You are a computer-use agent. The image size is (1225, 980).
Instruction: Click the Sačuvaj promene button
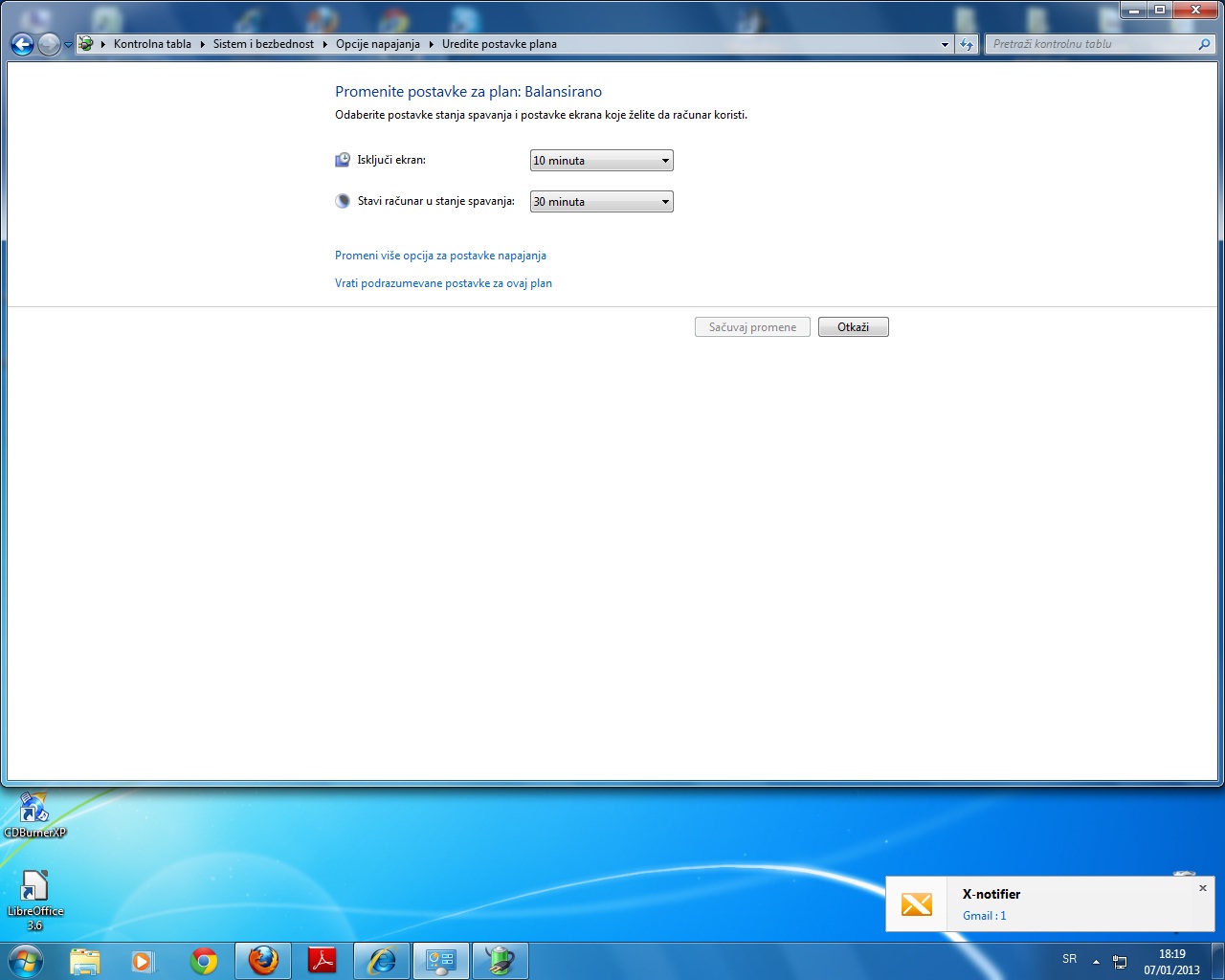tap(752, 327)
